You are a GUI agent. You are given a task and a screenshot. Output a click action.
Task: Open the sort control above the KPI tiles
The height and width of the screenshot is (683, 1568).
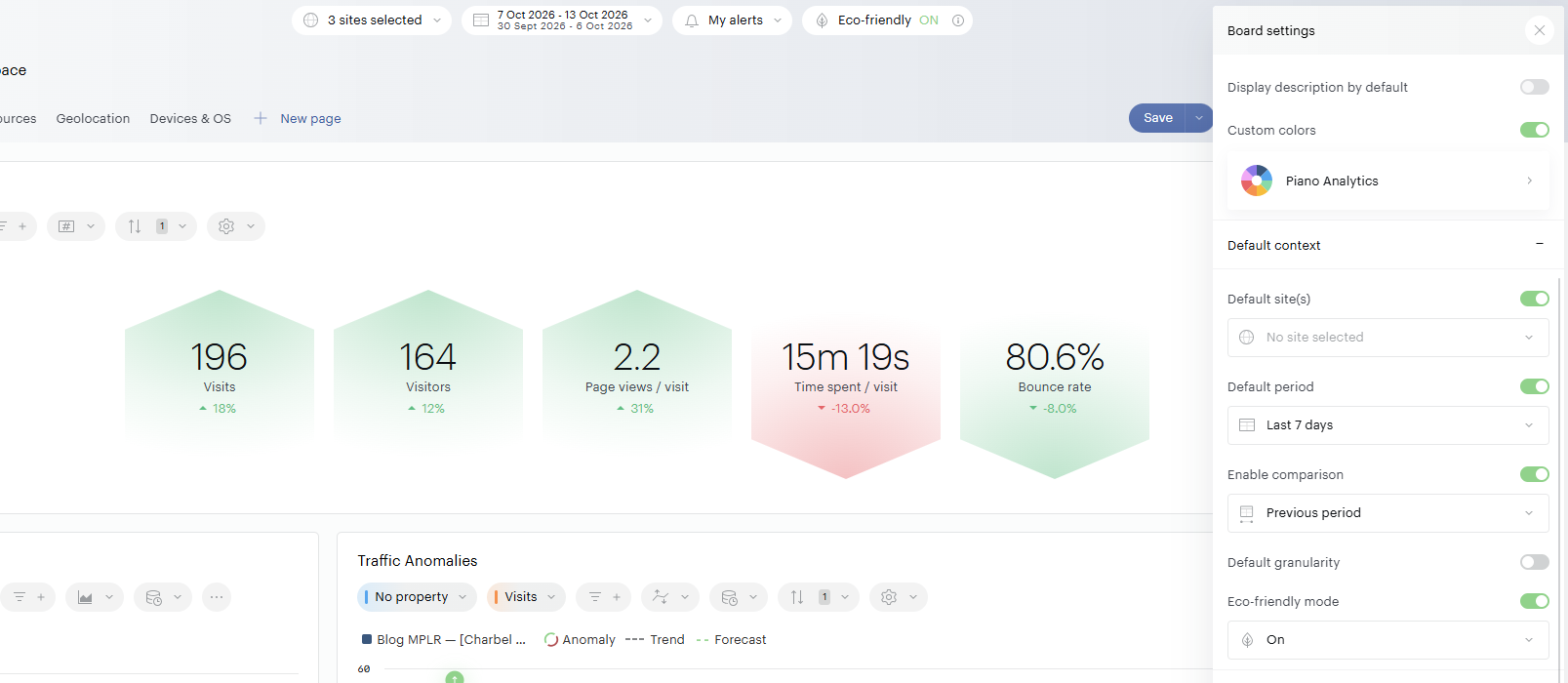pos(156,226)
